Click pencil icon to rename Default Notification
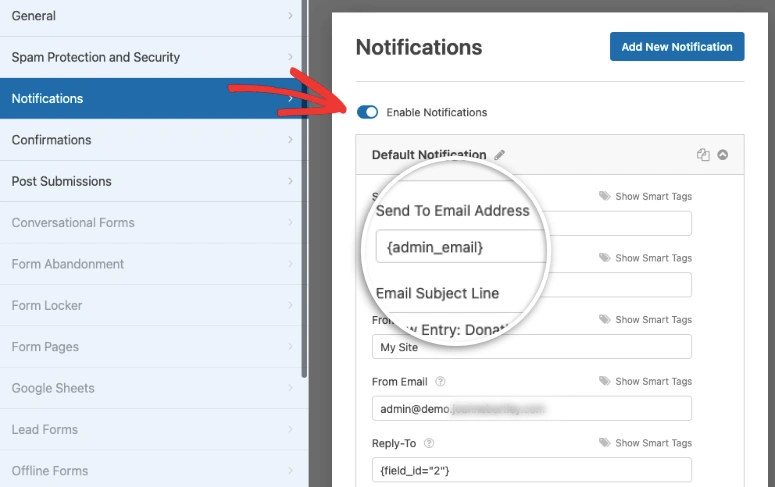Screen dimensions: 775x487 click(500, 155)
